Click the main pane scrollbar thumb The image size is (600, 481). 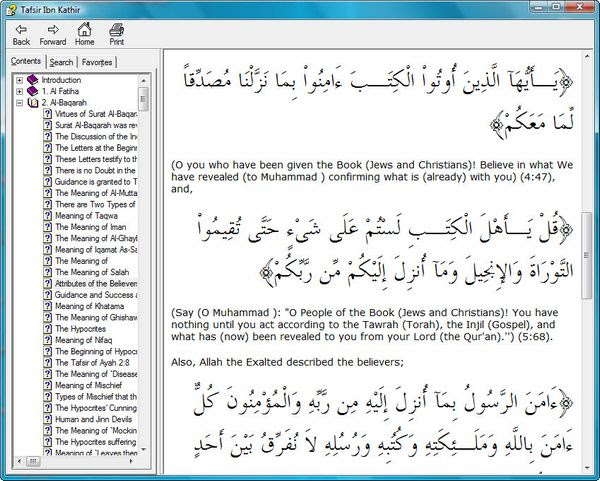click(x=587, y=255)
